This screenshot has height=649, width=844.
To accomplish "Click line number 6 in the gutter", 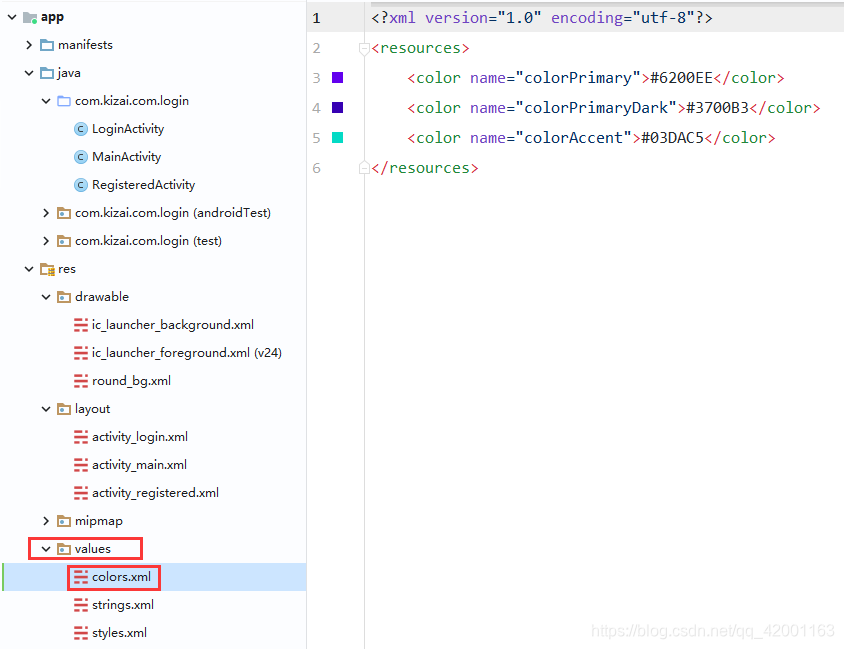I will tap(316, 168).
